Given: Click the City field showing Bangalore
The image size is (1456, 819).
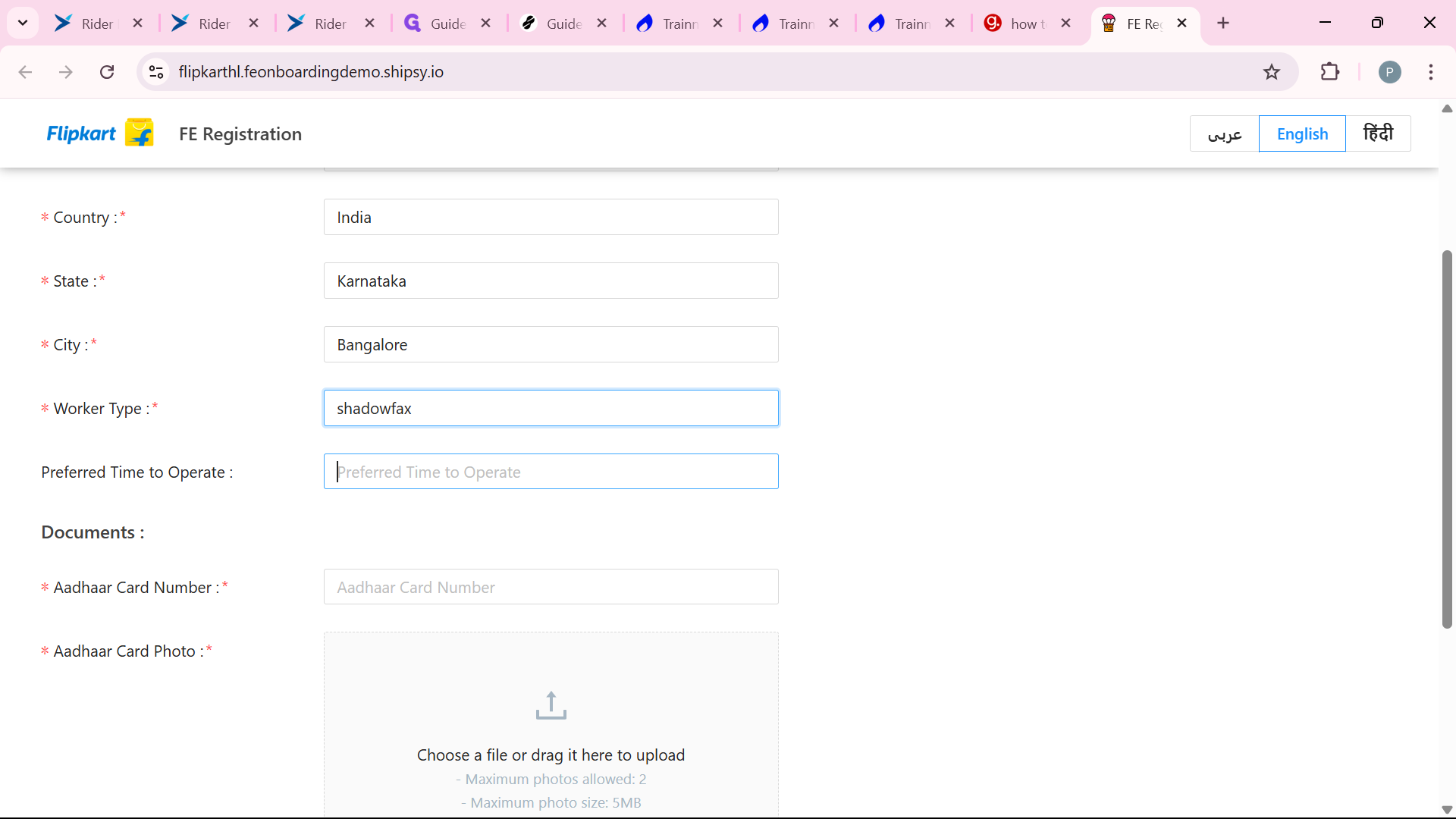Looking at the screenshot, I should pyautogui.click(x=551, y=344).
